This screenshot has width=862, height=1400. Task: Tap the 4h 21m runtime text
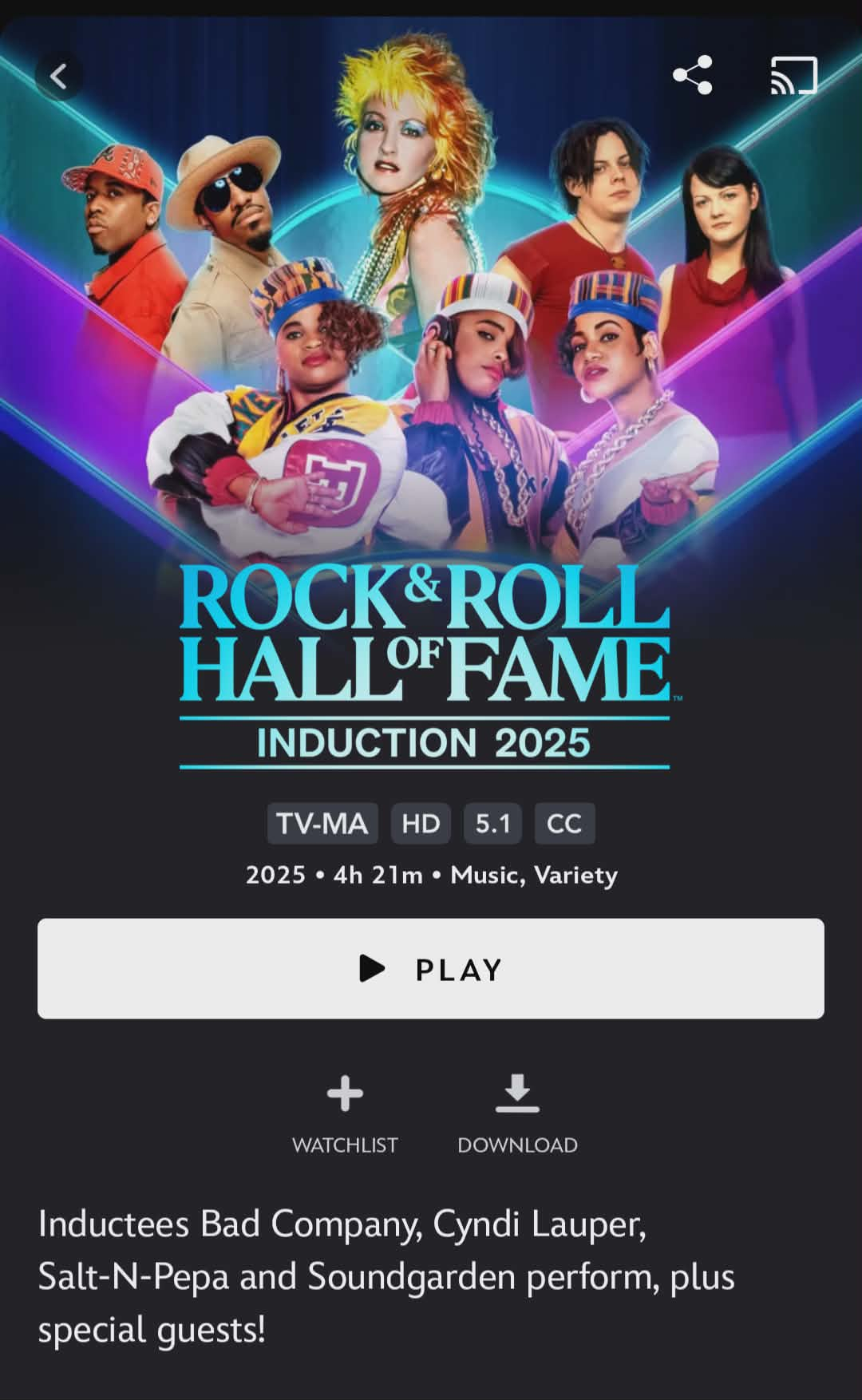pos(378,876)
